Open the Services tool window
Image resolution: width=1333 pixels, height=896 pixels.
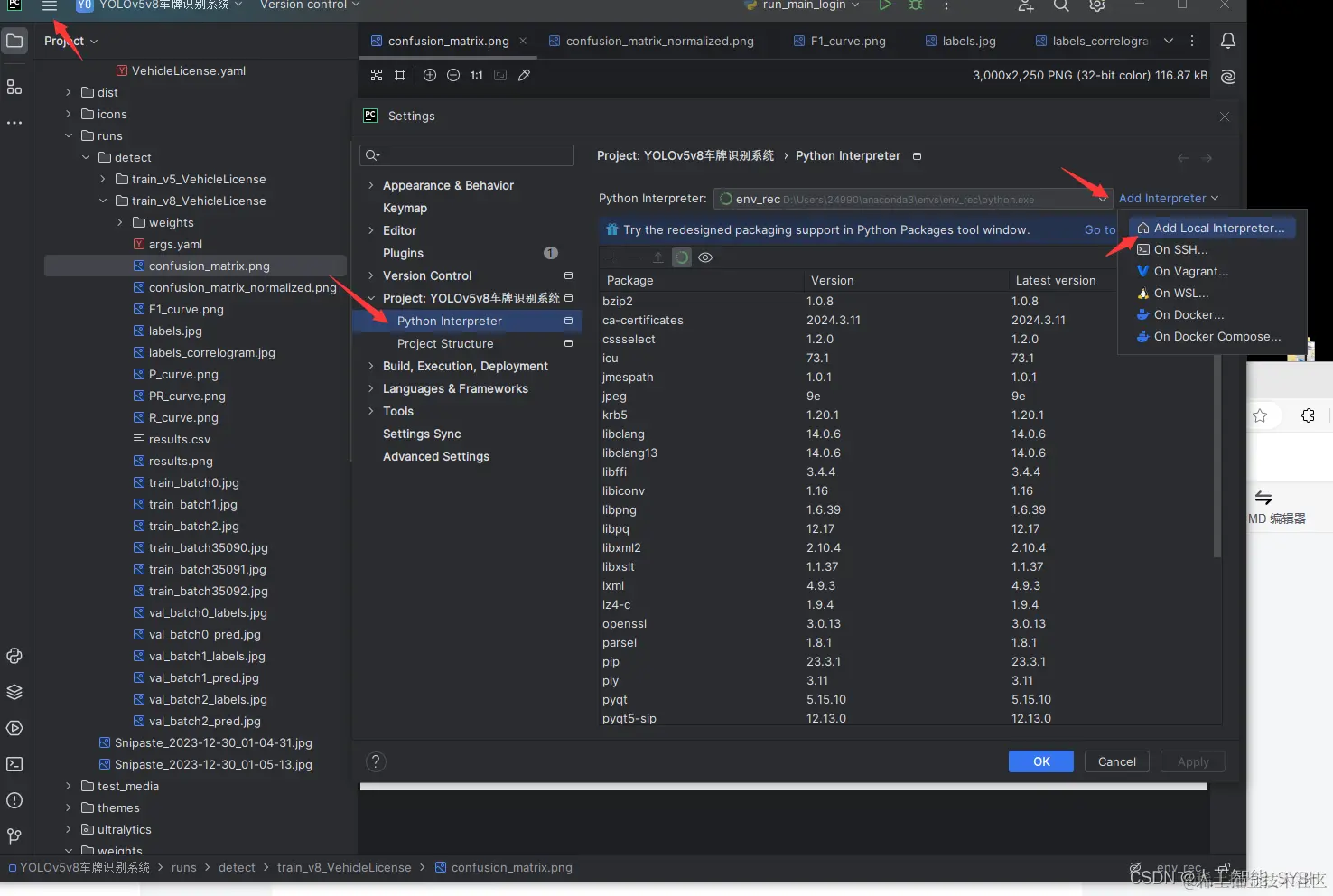tap(14, 728)
